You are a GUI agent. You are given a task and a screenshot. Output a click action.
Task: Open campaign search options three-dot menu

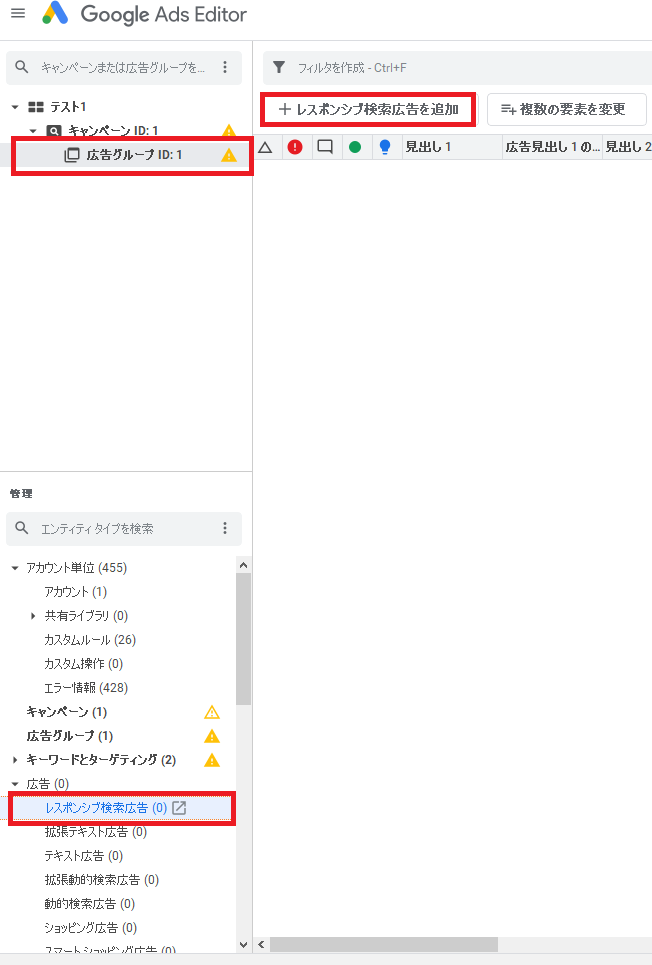(225, 67)
